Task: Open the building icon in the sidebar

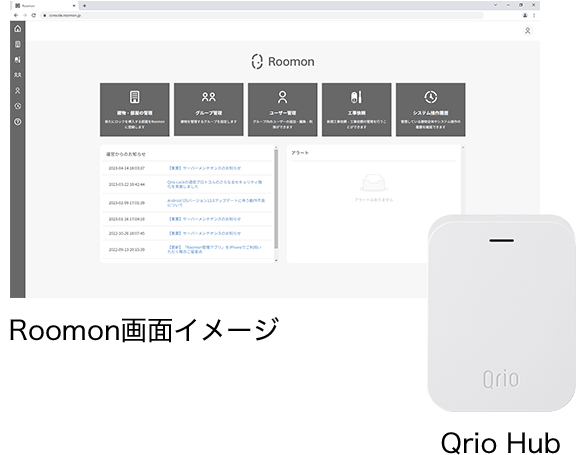Action: (x=18, y=44)
